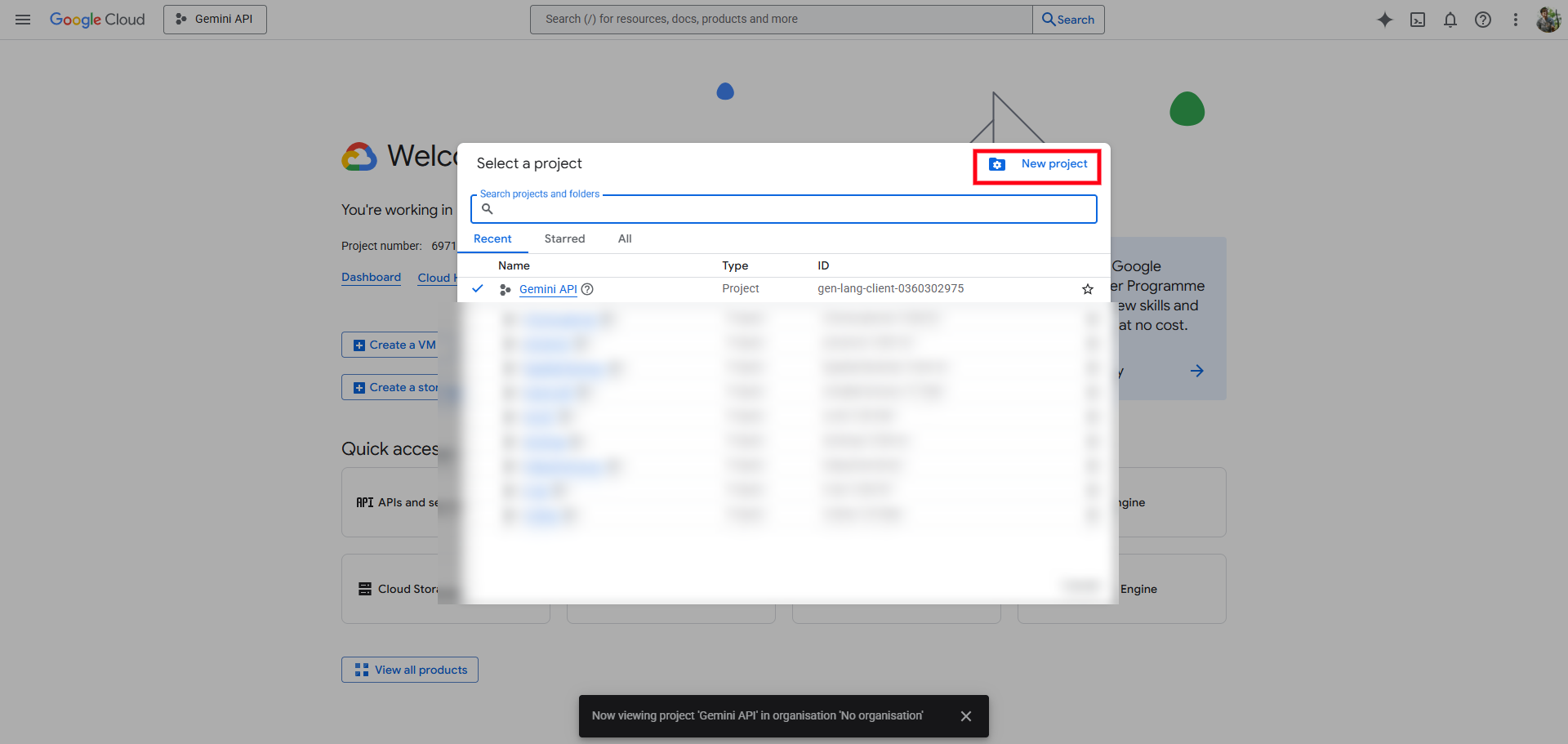The width and height of the screenshot is (1568, 744).
Task: Click the Google Cloud logo
Action: [97, 20]
